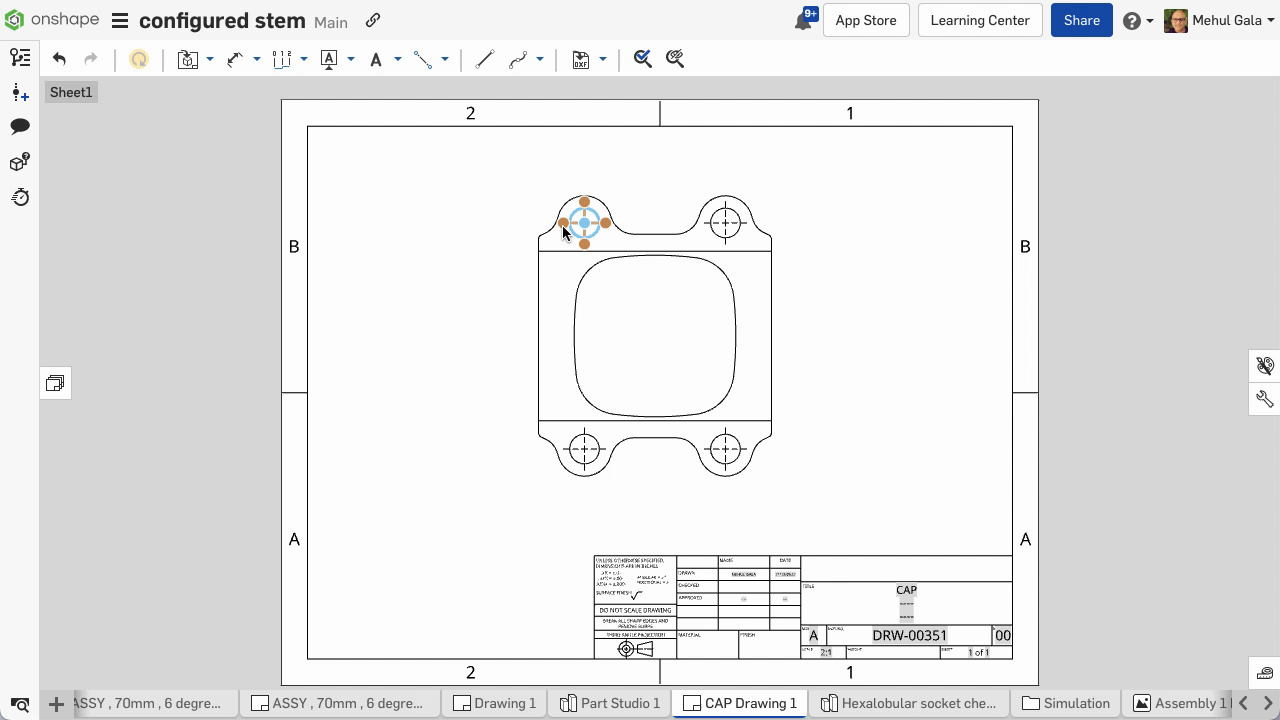Viewport: 1280px width, 720px height.
Task: Open the Mehul Gala account menu
Action: click(1218, 21)
